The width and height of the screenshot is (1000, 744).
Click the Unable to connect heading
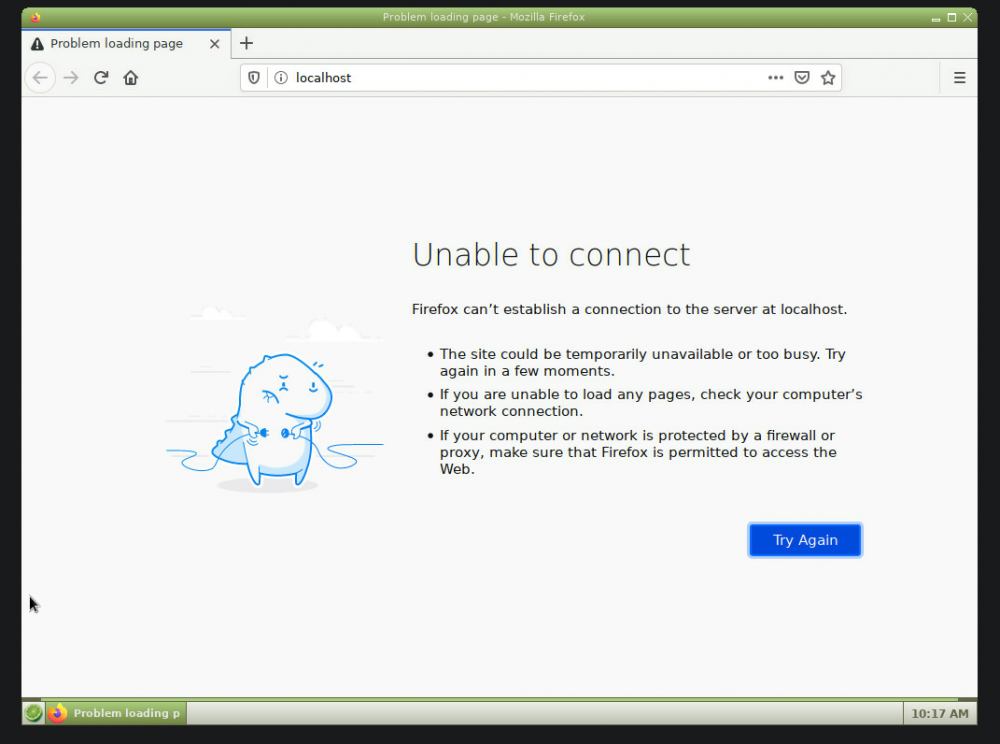point(551,255)
